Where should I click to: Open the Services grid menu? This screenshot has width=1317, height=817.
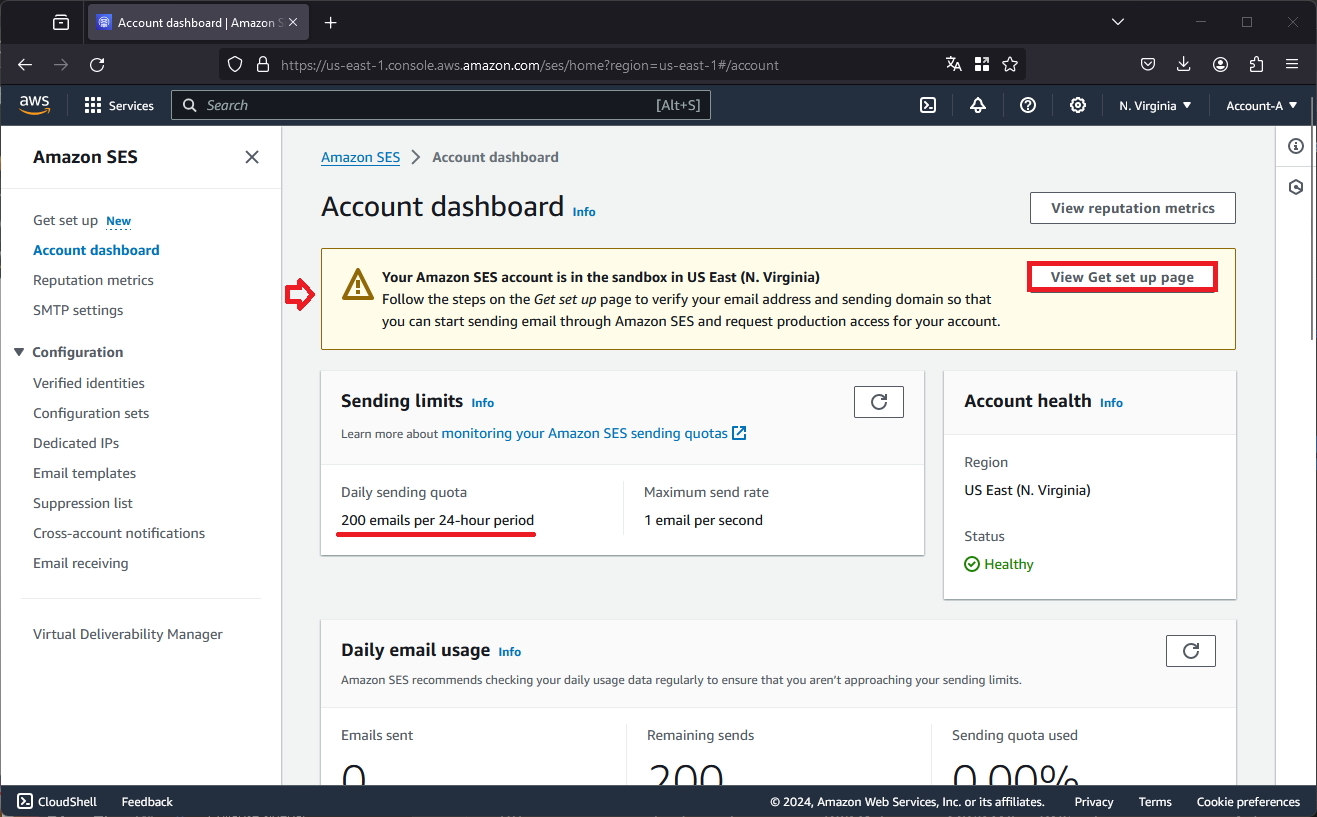pyautogui.click(x=119, y=105)
